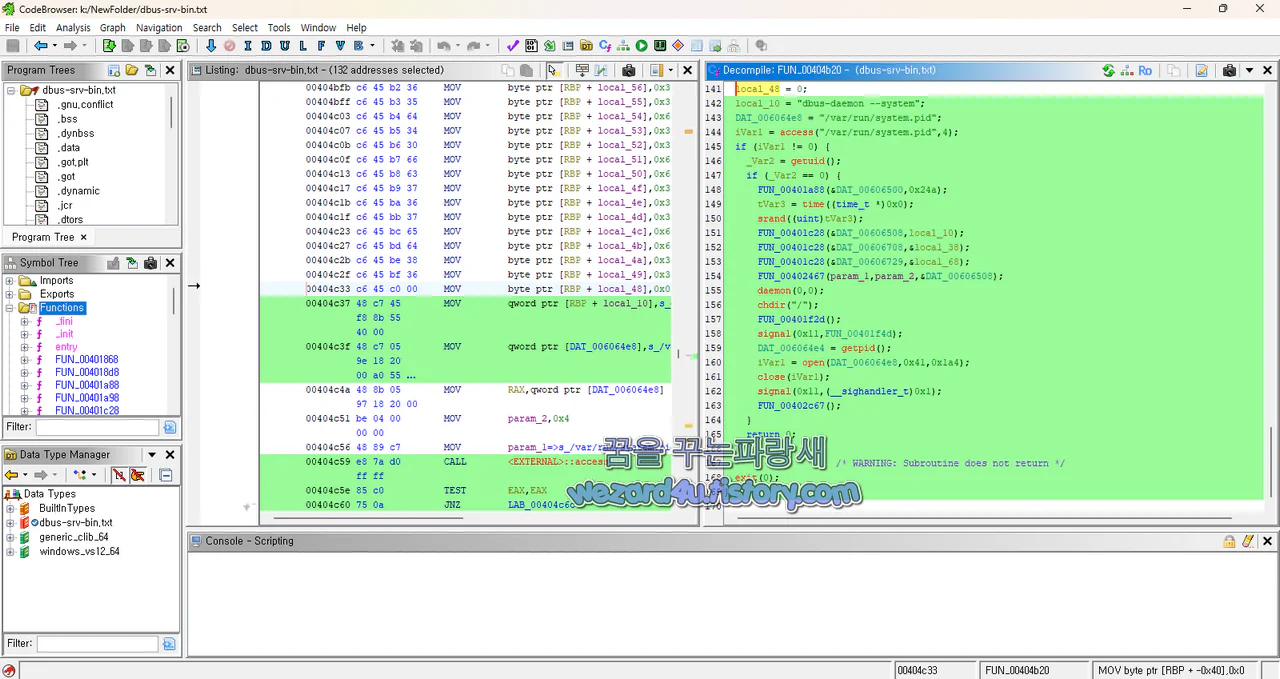Save the program with the main toolbar disk icon

click(13, 46)
